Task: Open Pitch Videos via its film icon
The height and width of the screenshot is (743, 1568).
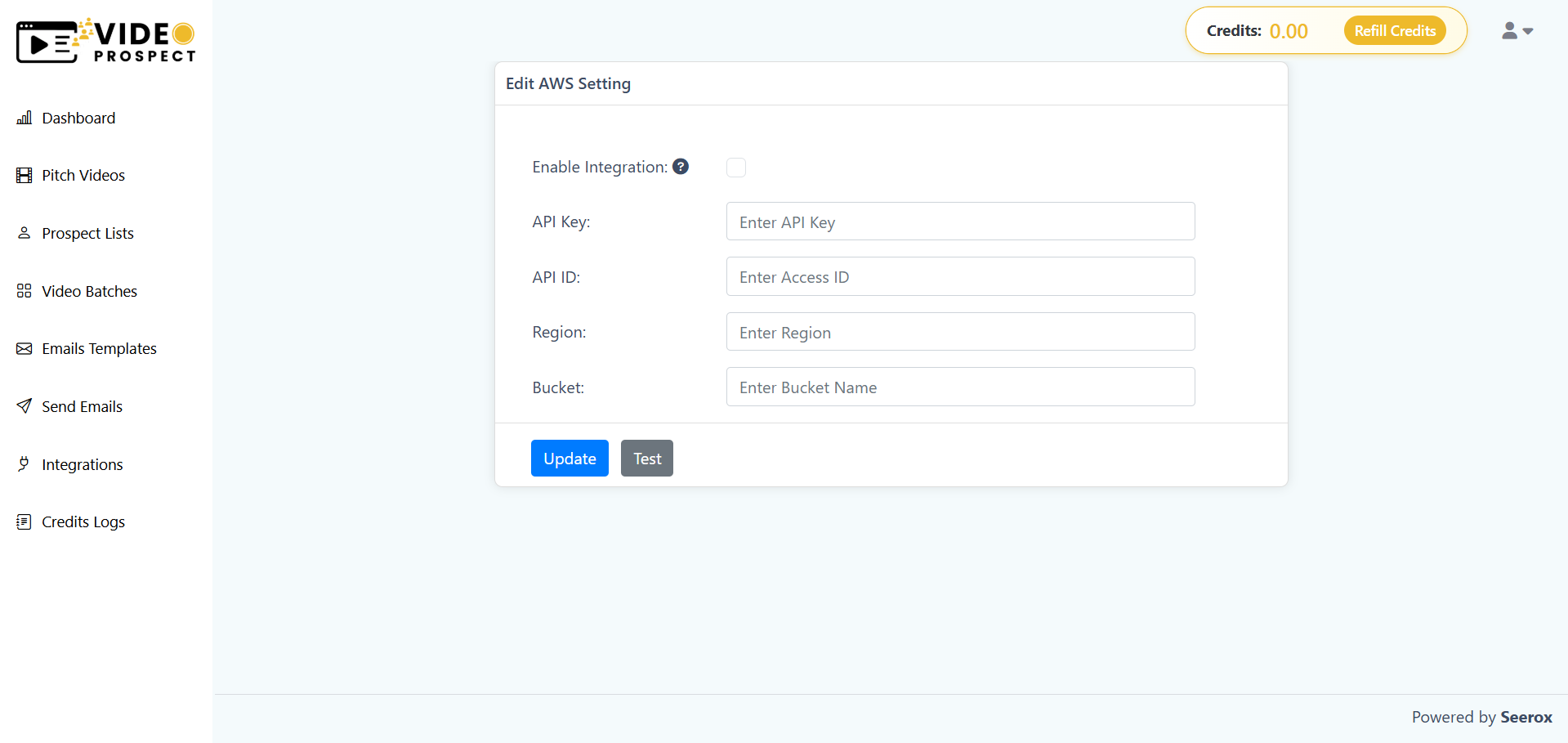Action: coord(25,175)
